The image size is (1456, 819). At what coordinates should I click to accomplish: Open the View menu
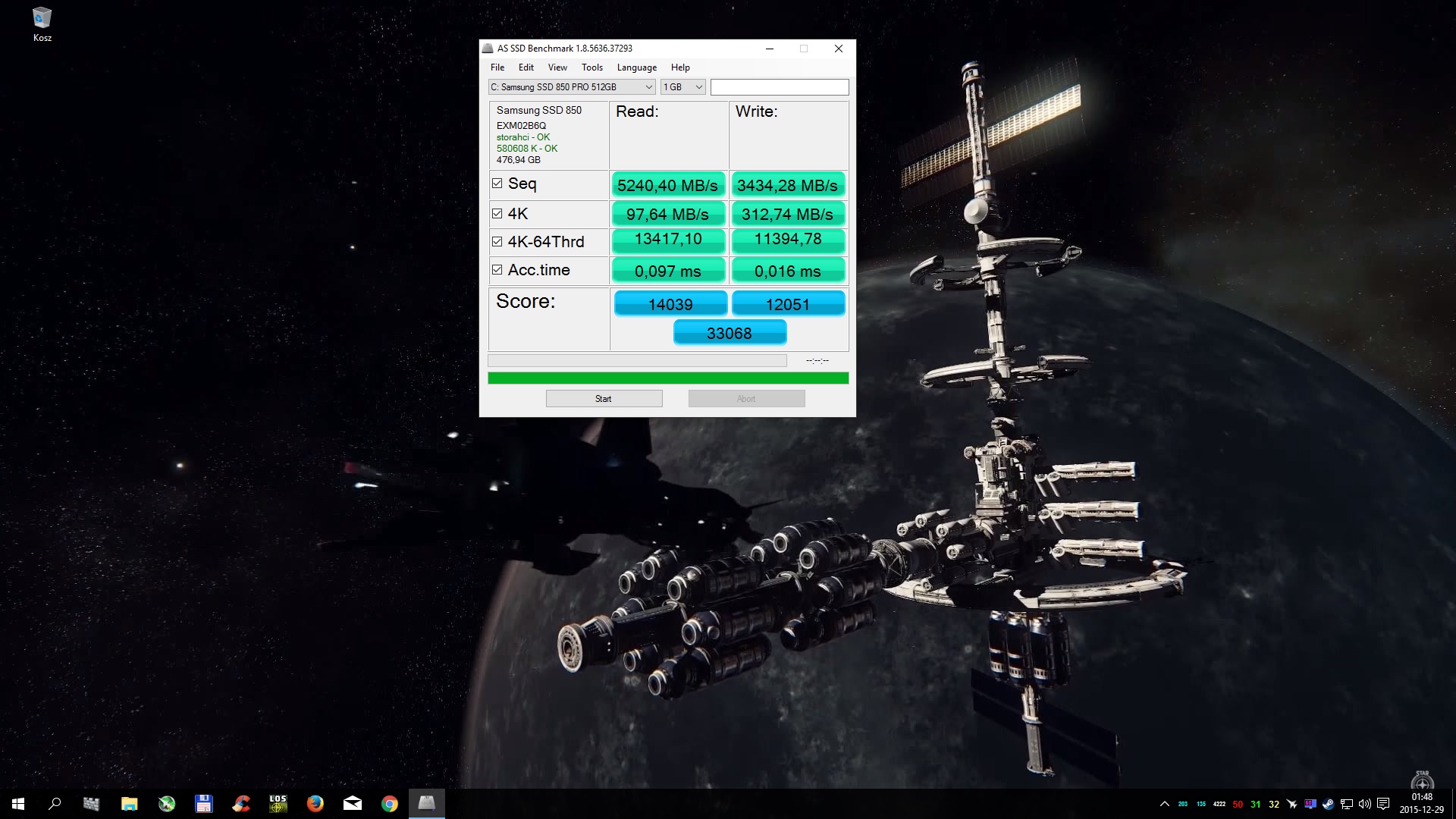click(557, 67)
